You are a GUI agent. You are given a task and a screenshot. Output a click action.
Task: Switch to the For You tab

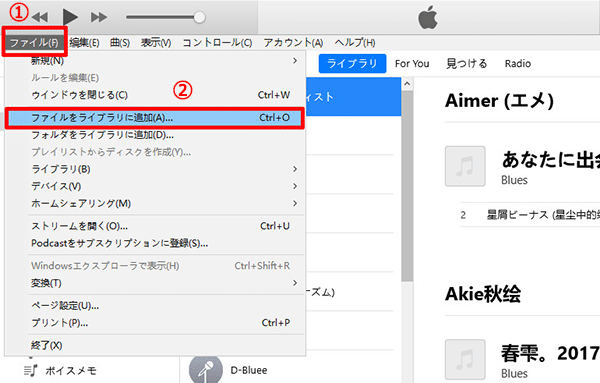point(412,64)
